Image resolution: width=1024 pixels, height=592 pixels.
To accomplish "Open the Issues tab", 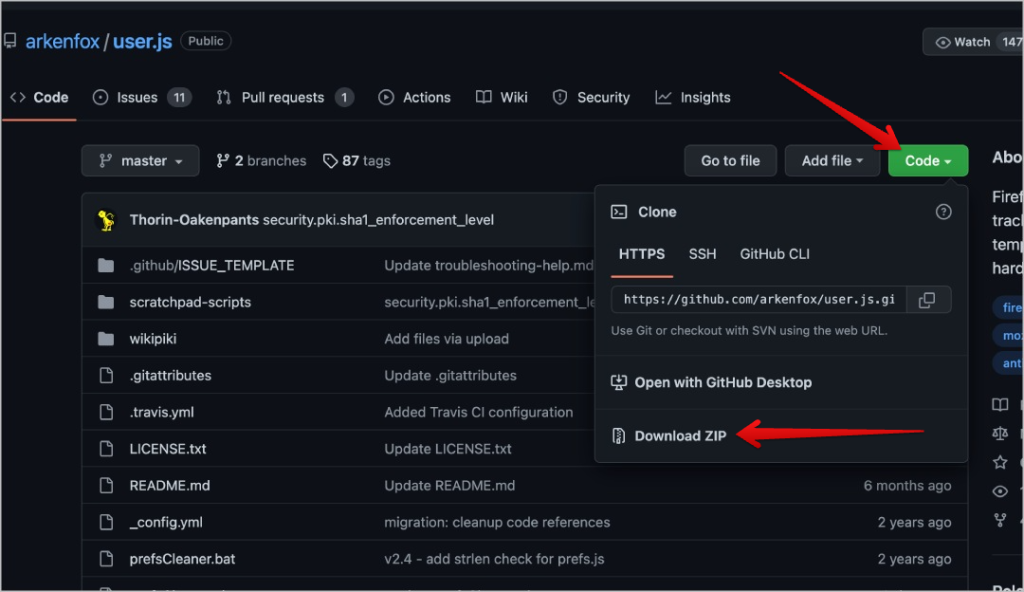I will pos(141,97).
